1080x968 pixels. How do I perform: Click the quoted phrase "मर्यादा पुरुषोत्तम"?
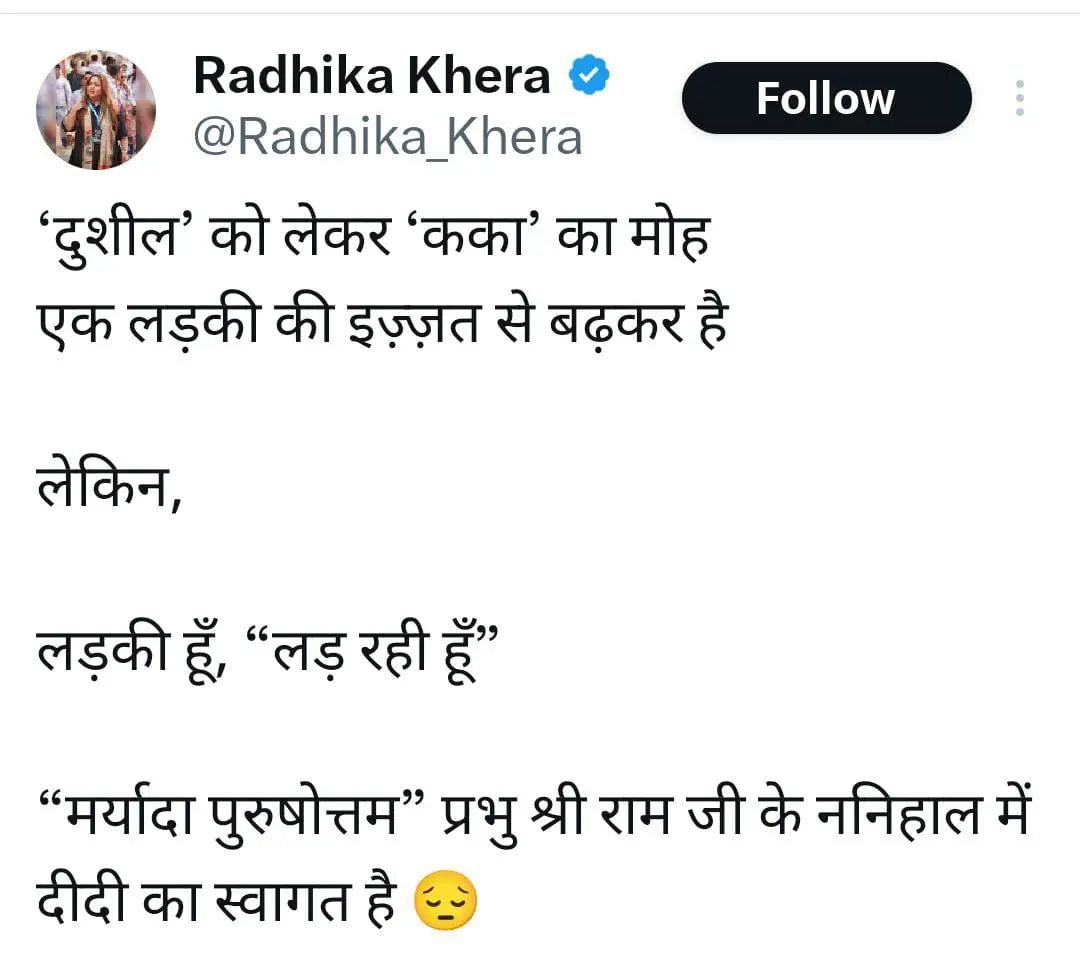231,814
